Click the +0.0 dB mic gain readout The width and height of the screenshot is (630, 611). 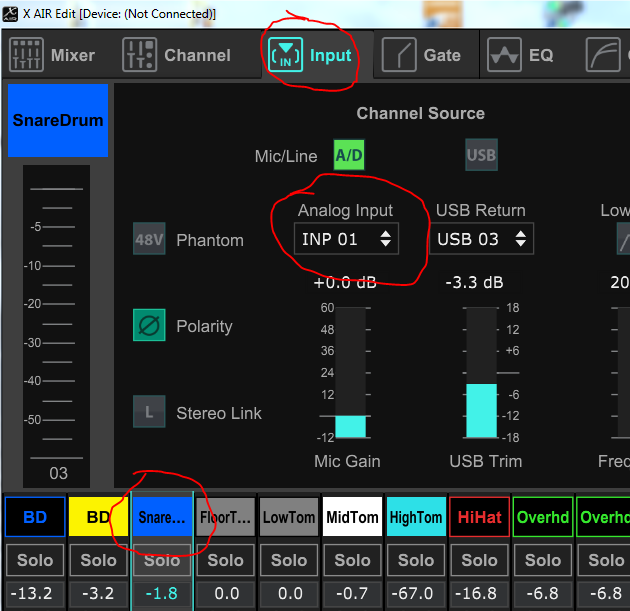[x=345, y=282]
